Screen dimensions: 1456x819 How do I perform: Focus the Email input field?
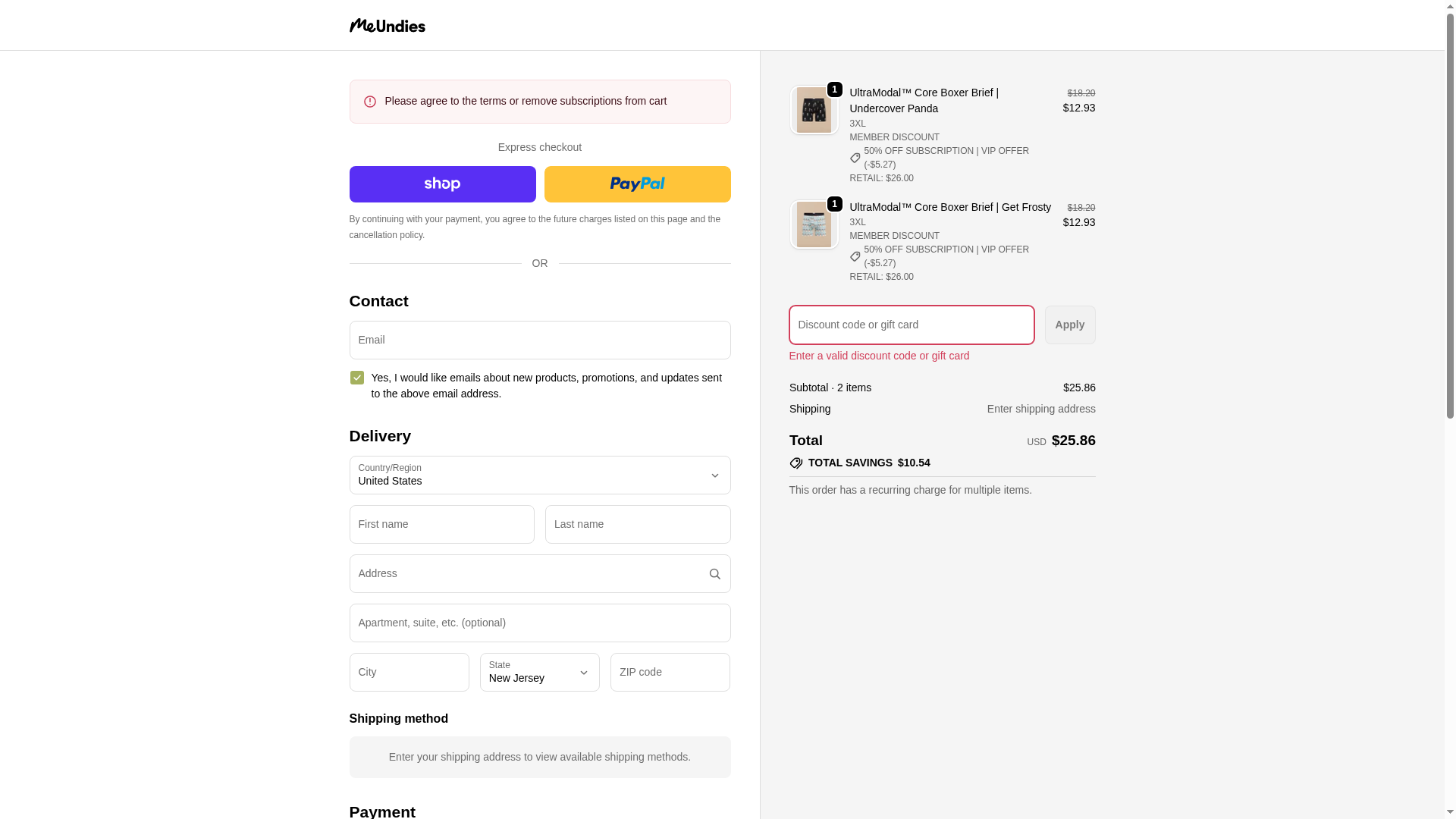(x=539, y=340)
